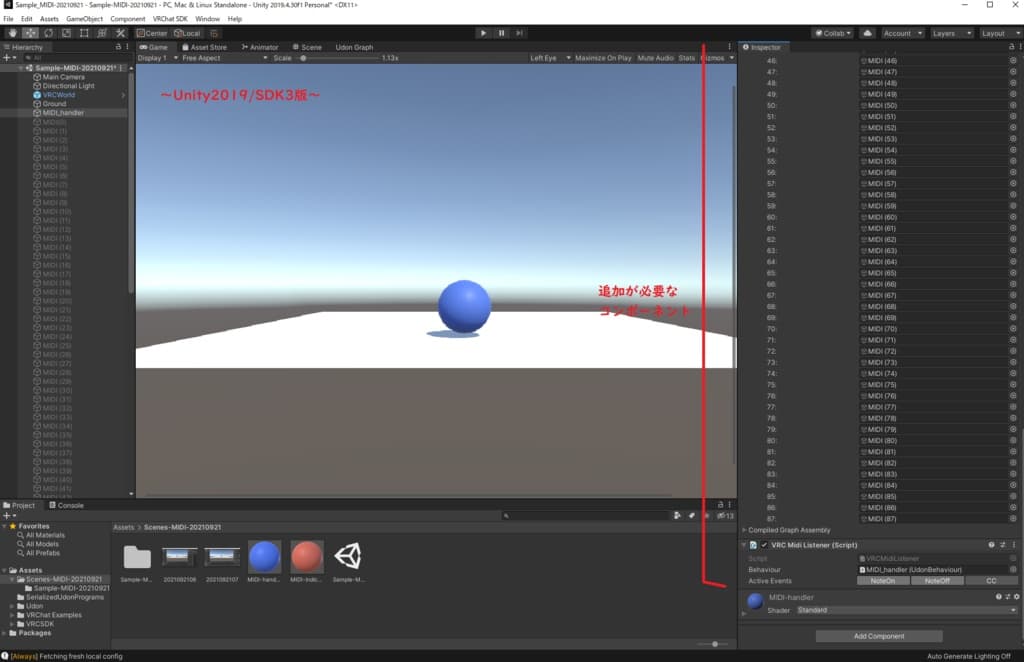The width and height of the screenshot is (1024, 662).
Task: Toggle the VRC Midi Listener enabled checkbox
Action: [x=762, y=545]
